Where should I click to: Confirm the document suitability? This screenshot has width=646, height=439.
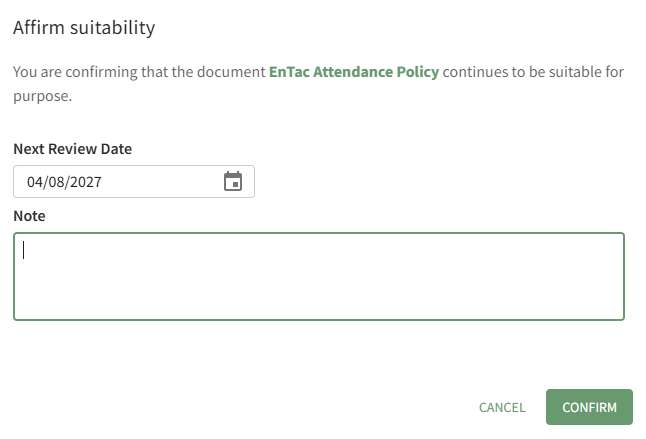(589, 407)
